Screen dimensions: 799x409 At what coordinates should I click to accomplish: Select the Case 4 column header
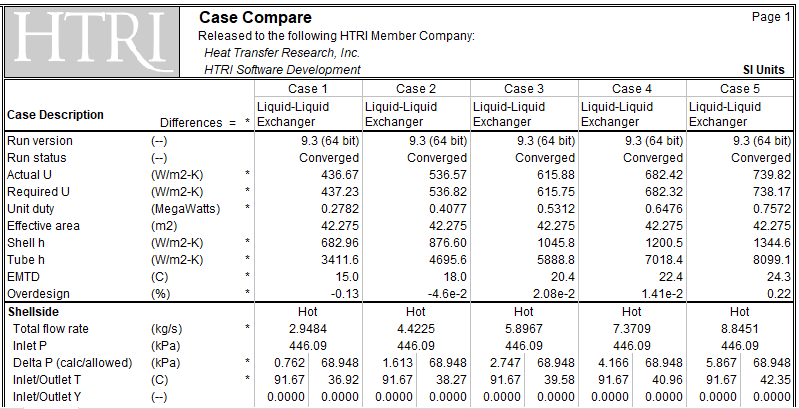[632, 89]
